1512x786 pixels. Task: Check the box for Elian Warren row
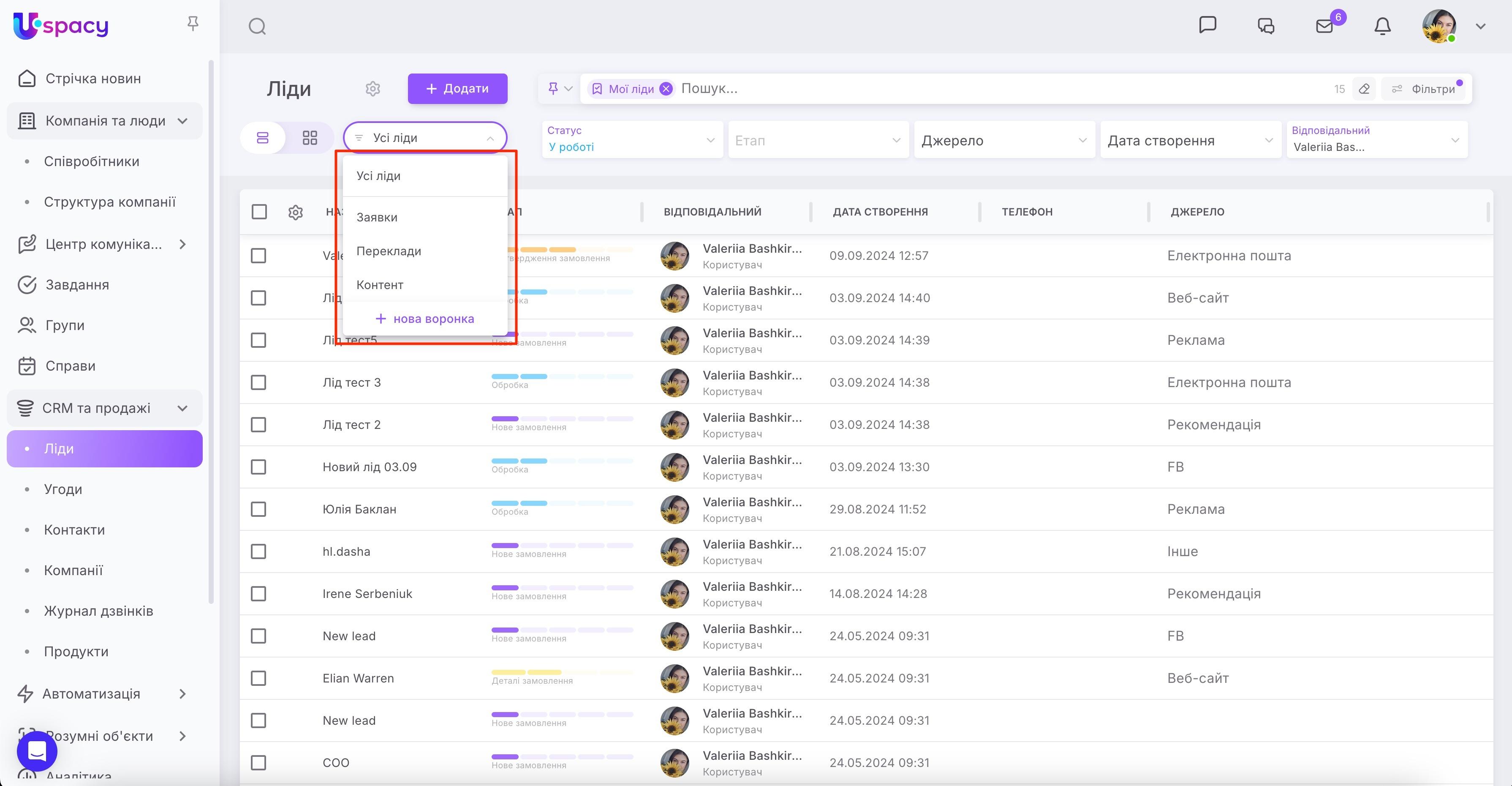coord(258,679)
